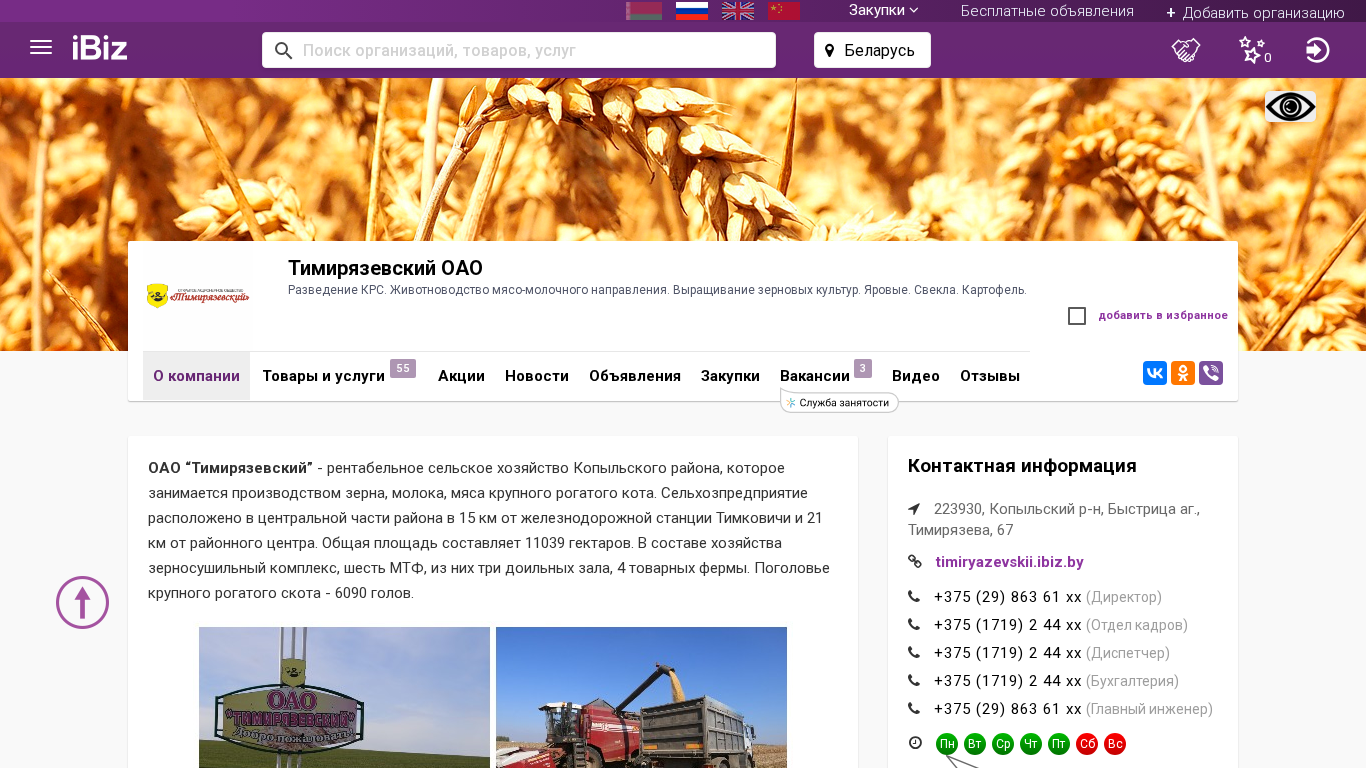This screenshot has width=1366, height=768.
Task: Open the Беларусь region selector
Action: (x=872, y=50)
